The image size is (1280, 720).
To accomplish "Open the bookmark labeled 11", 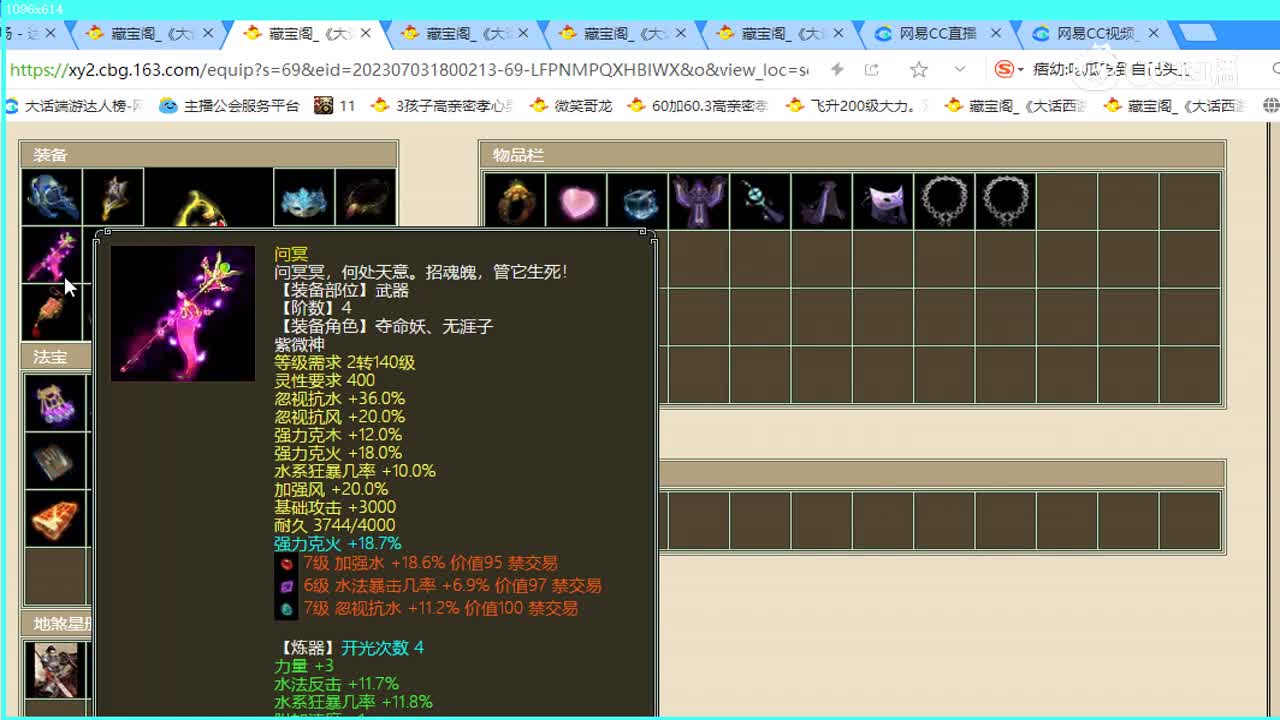I will coord(335,105).
